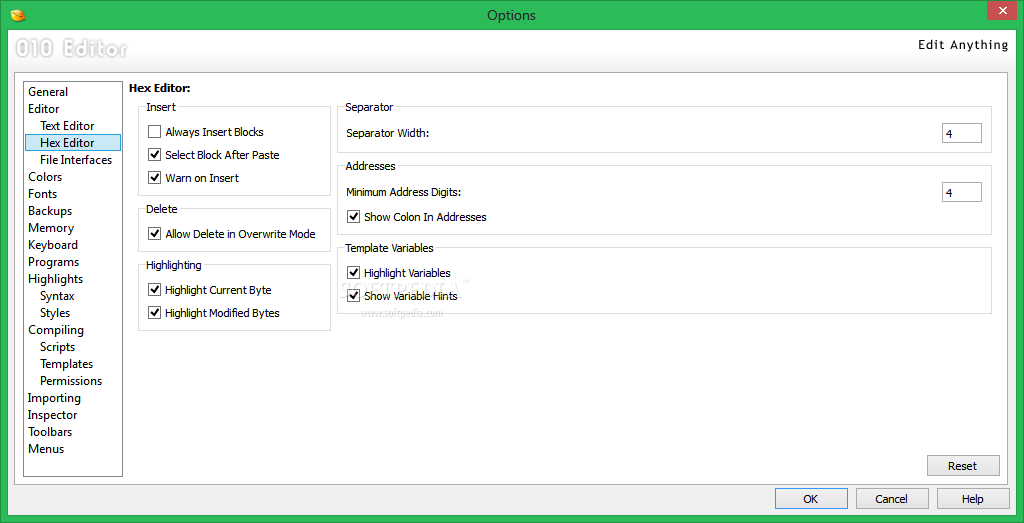Disable Highlight Variables checkbox

point(353,273)
